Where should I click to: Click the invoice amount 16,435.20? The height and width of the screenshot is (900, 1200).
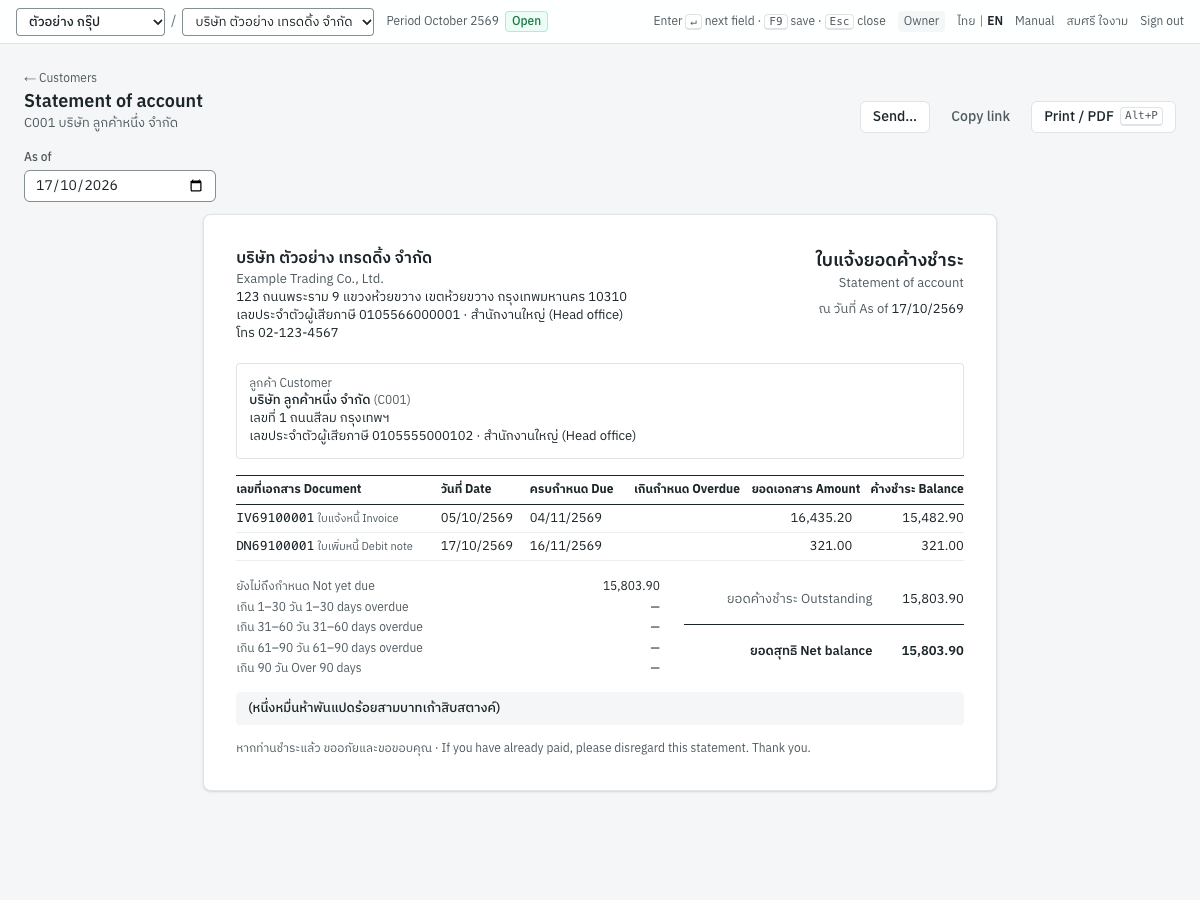click(x=821, y=518)
